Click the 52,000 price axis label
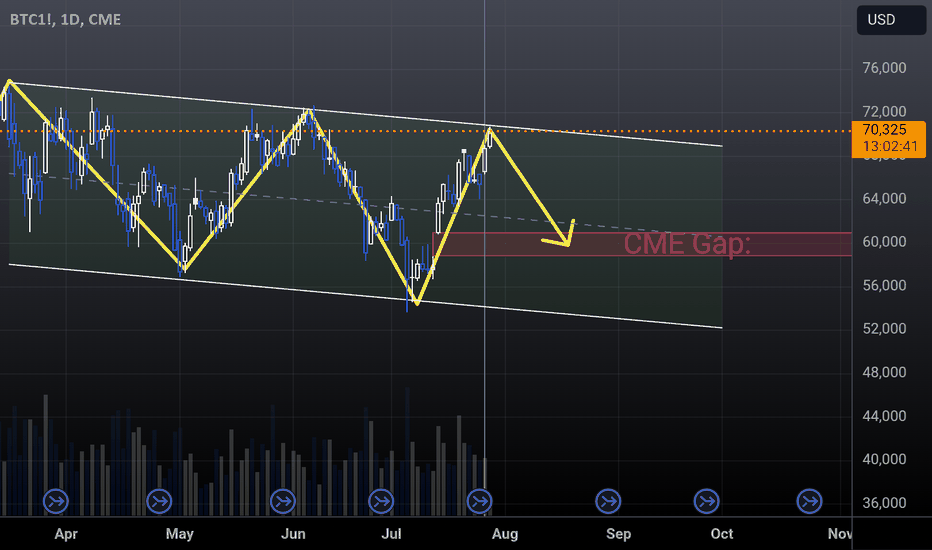This screenshot has width=932, height=550. coord(884,329)
